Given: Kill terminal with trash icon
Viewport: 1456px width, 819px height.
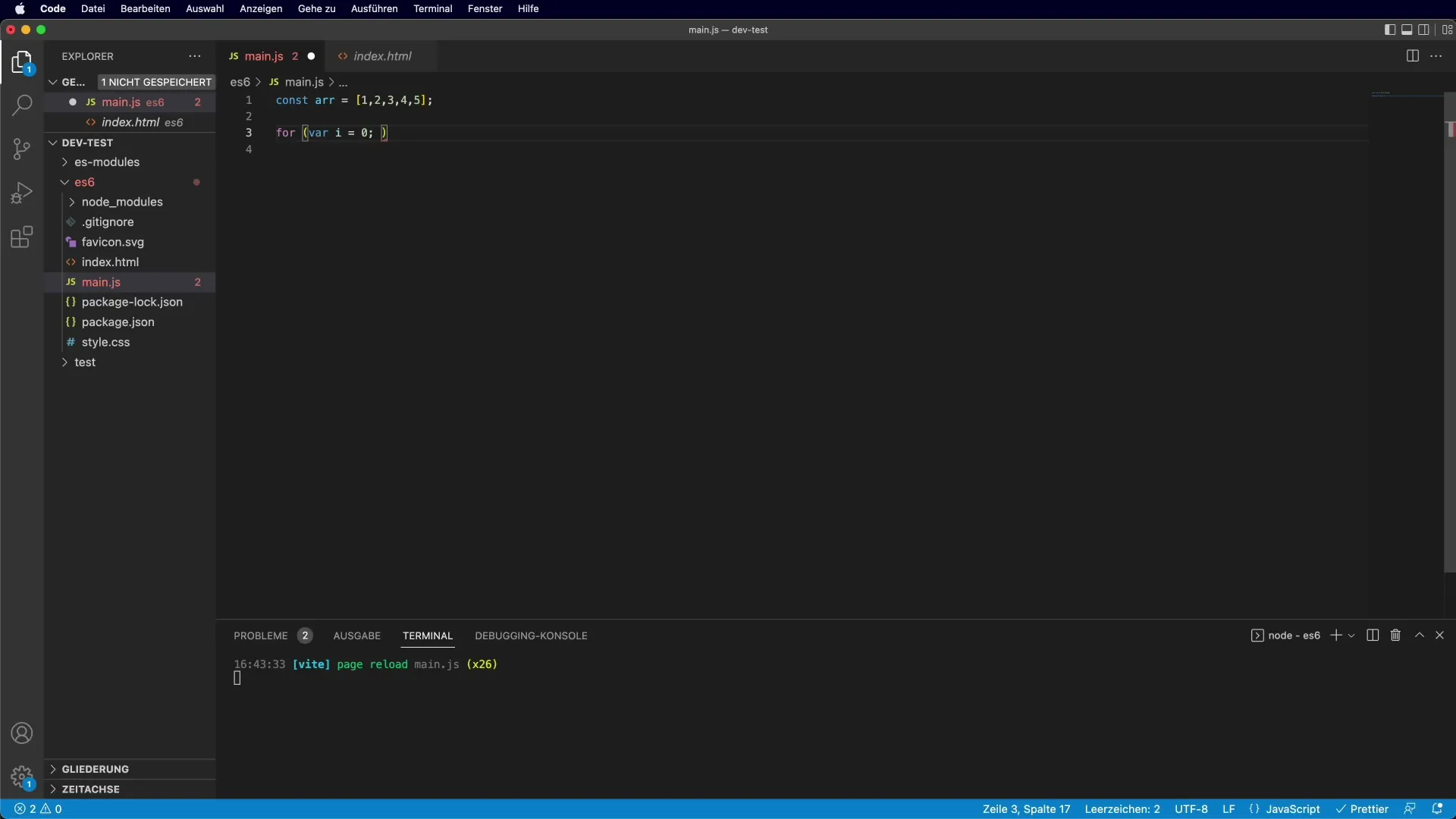Looking at the screenshot, I should click(x=1395, y=635).
